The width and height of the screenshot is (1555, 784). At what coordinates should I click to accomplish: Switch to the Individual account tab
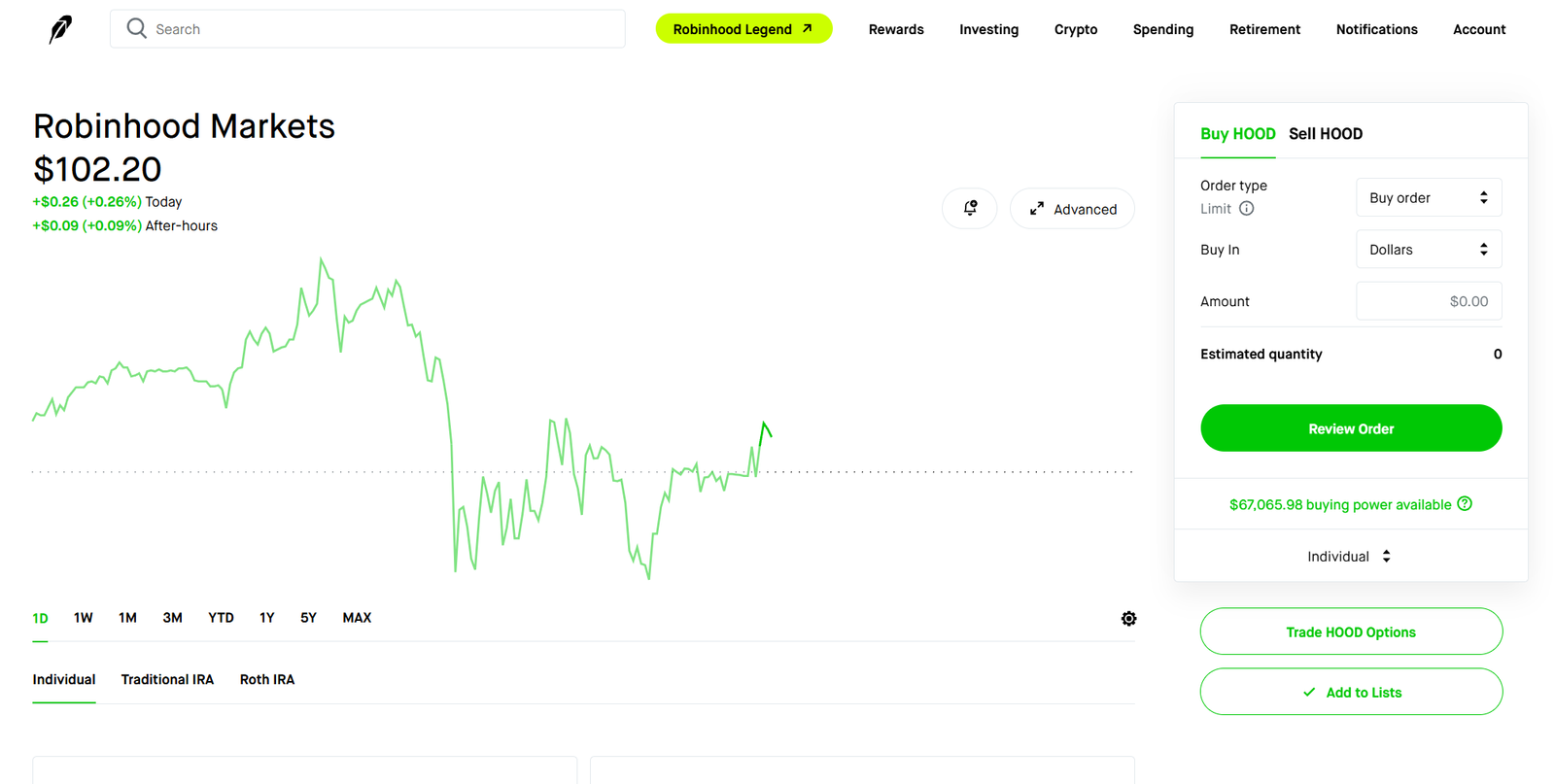point(64,679)
